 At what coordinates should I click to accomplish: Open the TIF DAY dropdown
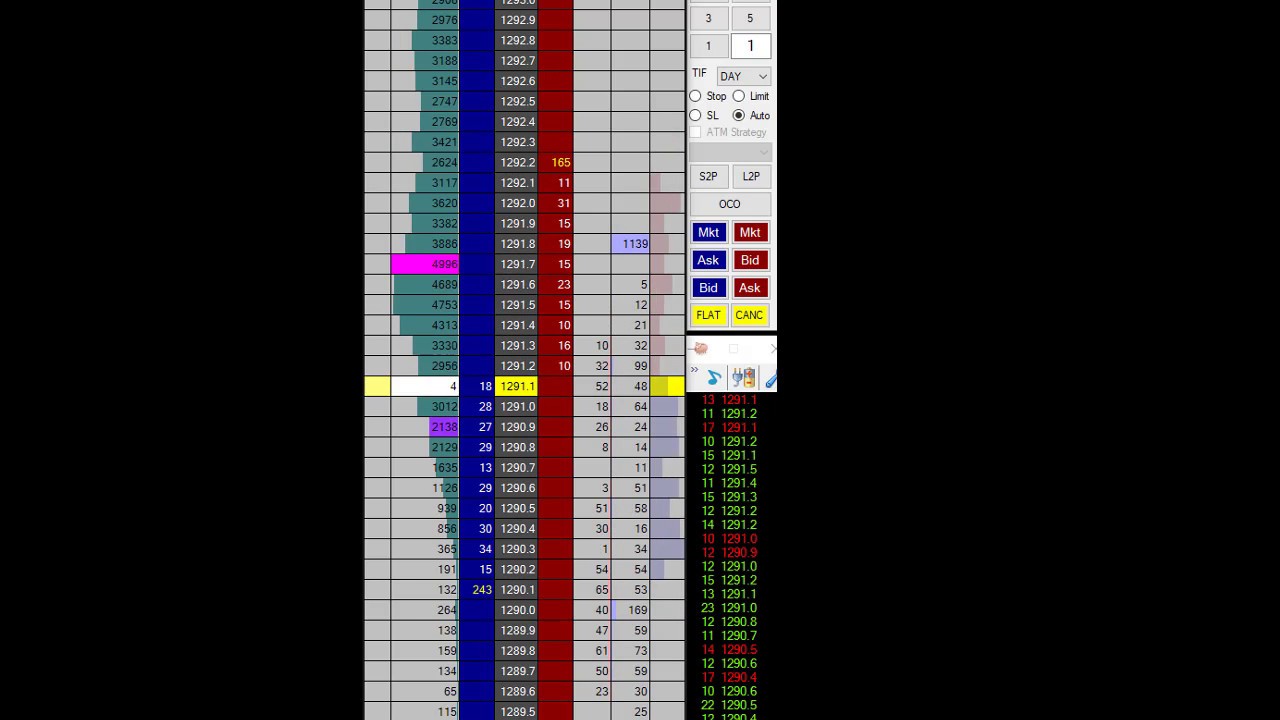point(744,76)
